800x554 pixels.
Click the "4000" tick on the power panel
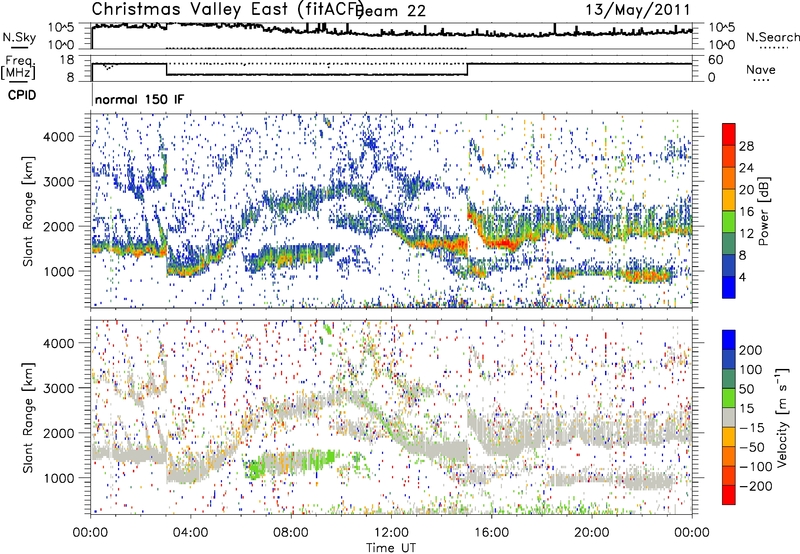(58, 137)
